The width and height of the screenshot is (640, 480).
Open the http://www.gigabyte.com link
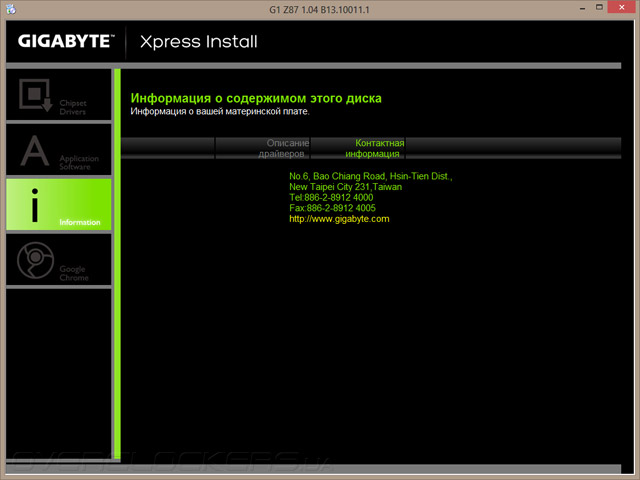339,219
